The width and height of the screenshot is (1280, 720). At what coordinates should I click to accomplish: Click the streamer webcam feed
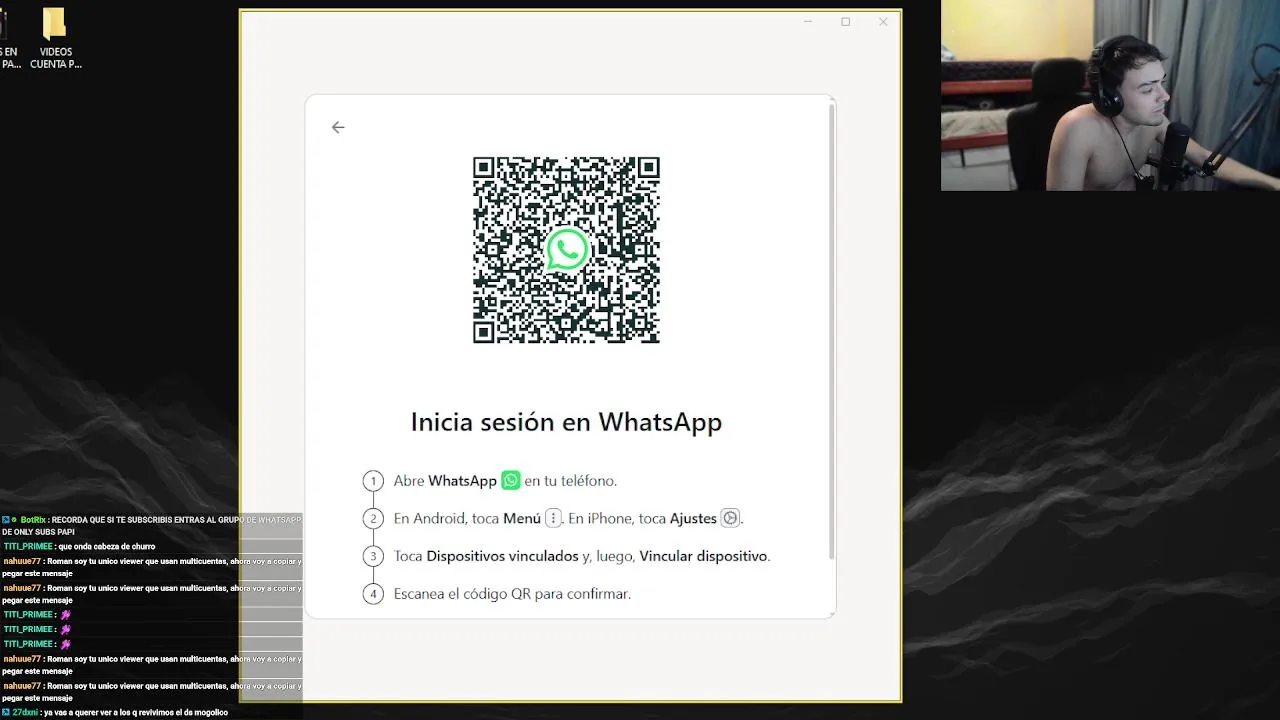(x=1110, y=95)
